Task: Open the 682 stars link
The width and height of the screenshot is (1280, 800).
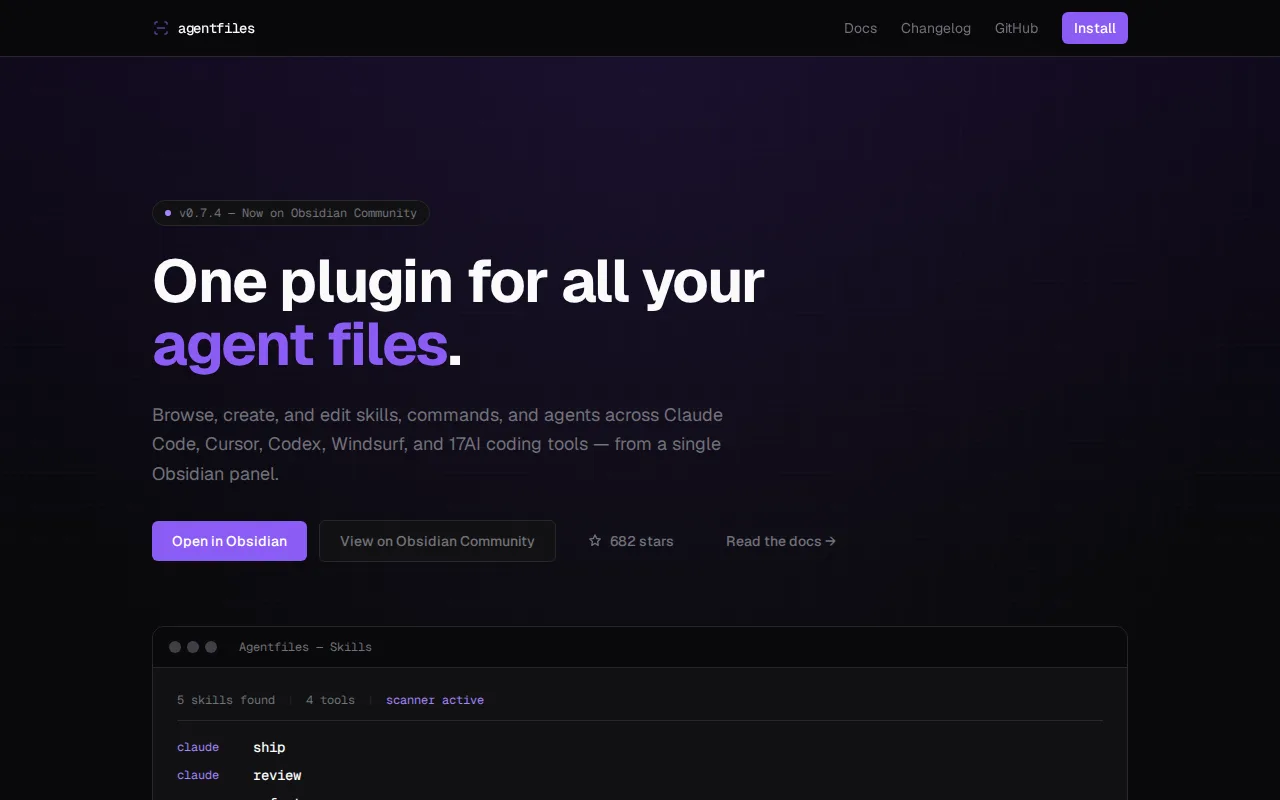Action: tap(631, 541)
